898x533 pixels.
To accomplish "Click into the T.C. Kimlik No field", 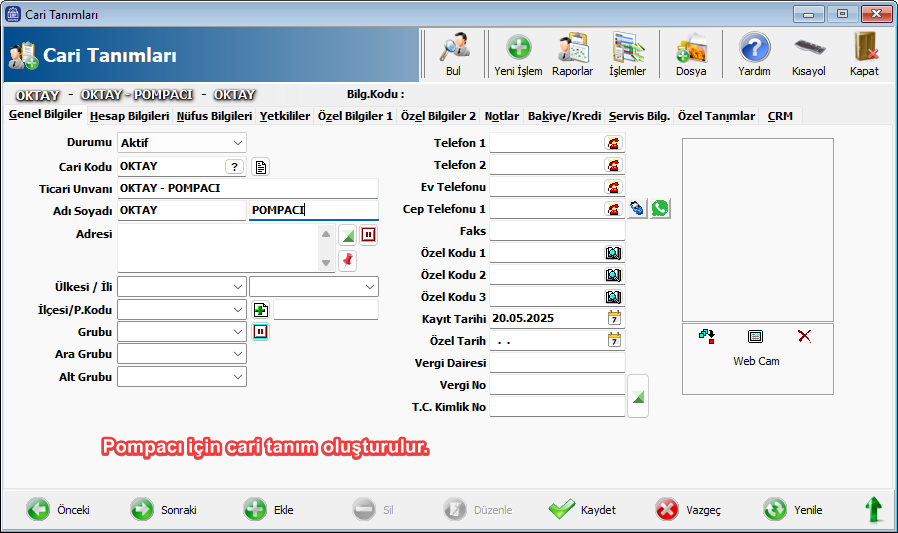I will coord(557,407).
